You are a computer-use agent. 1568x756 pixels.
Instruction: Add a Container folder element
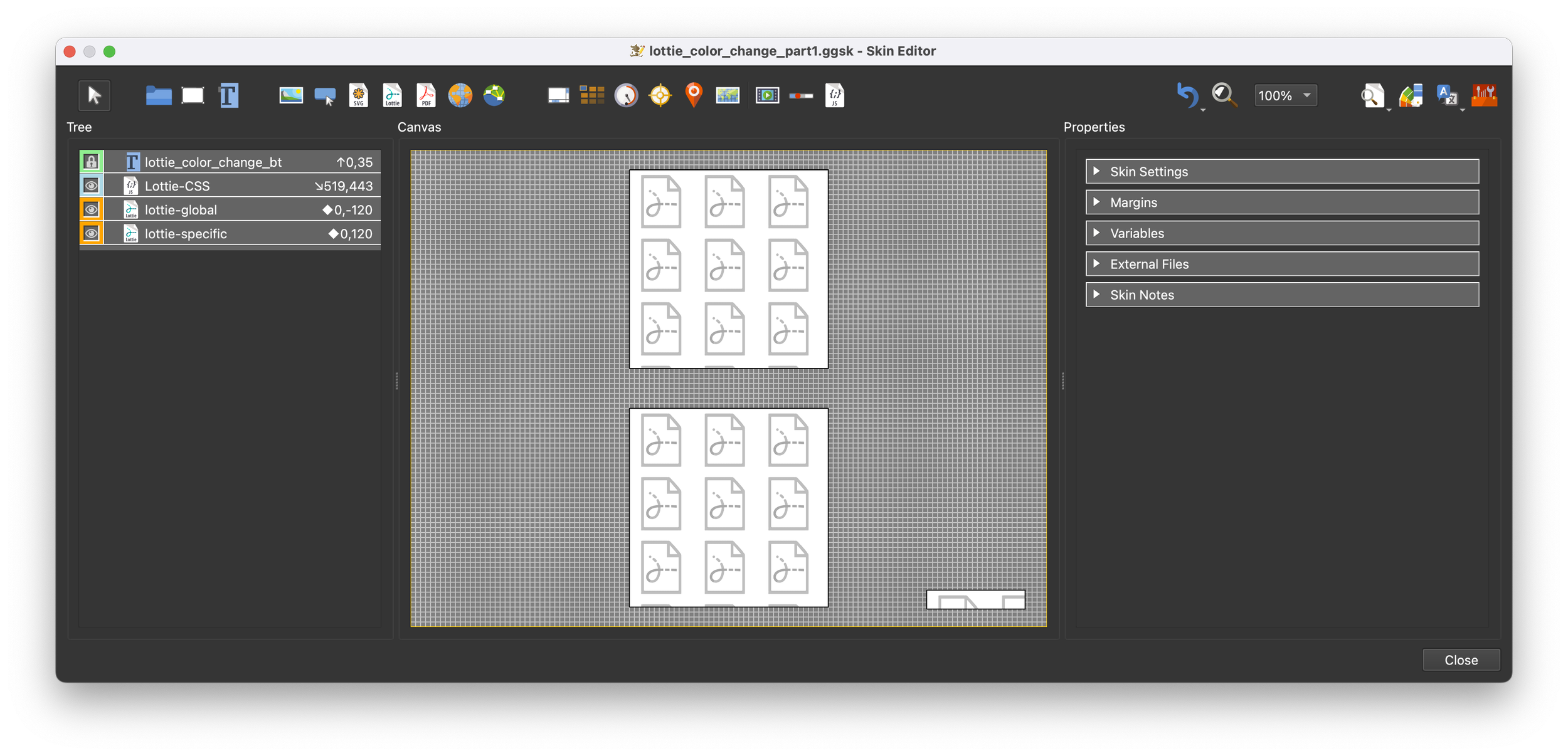[159, 95]
